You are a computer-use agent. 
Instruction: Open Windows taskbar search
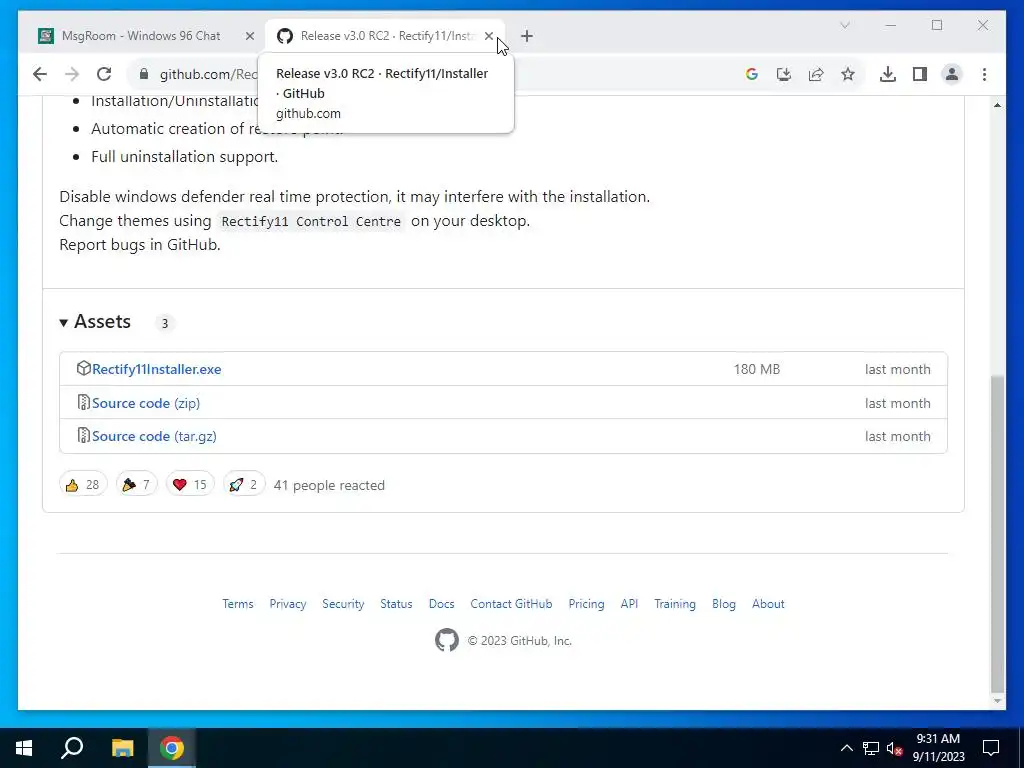(x=72, y=748)
